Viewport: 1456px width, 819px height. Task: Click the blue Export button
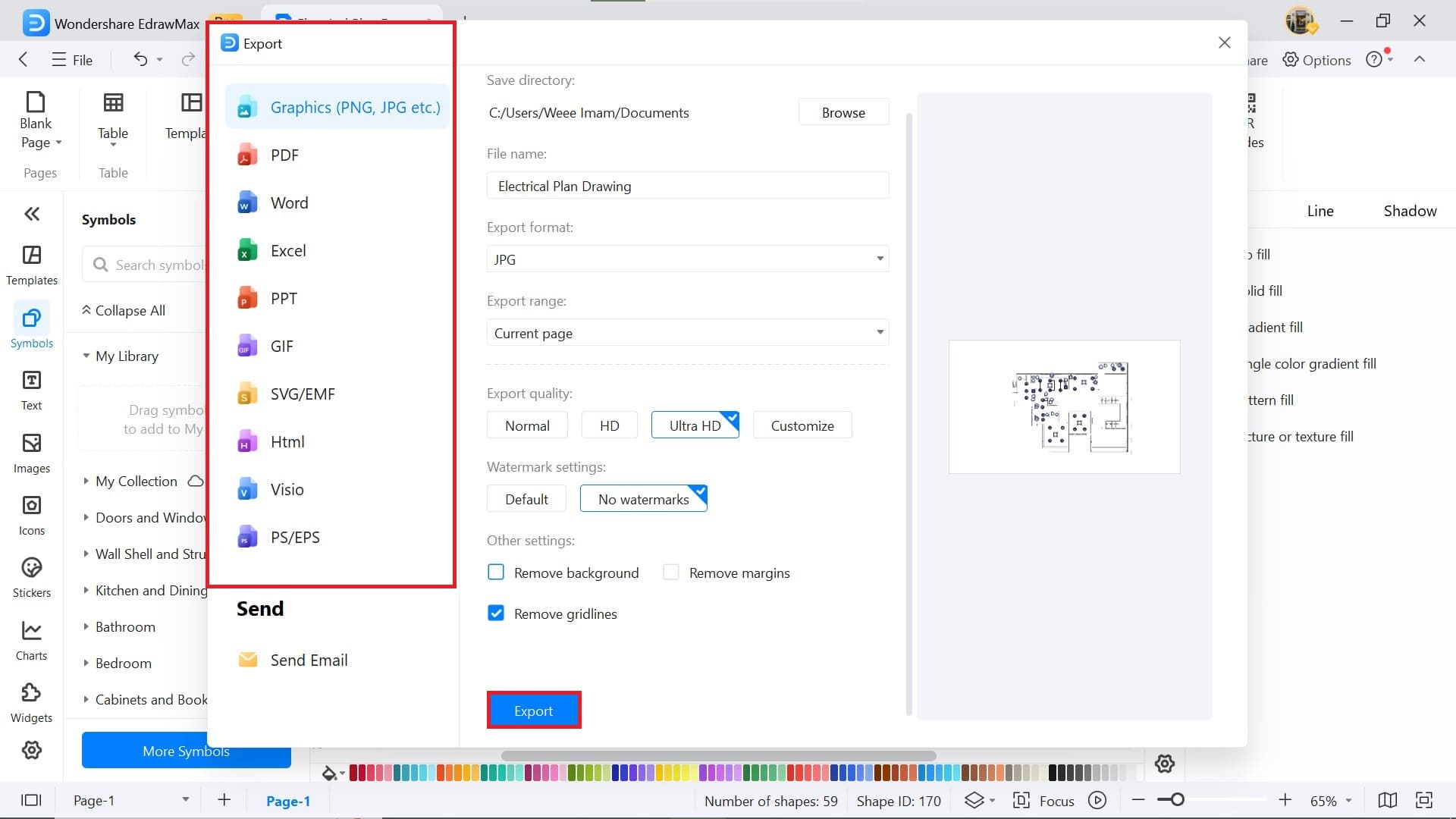pyautogui.click(x=534, y=711)
